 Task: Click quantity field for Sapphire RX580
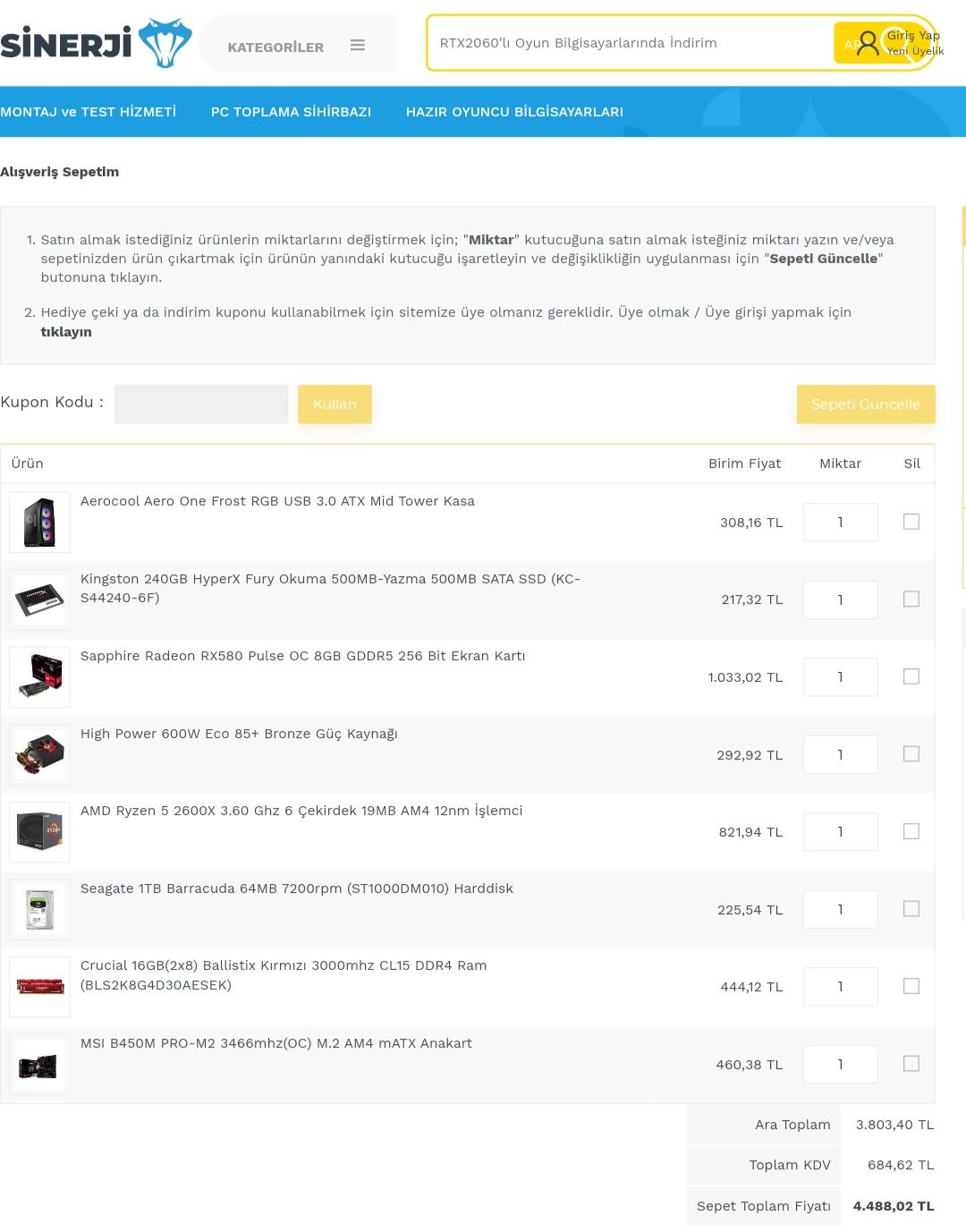point(841,677)
